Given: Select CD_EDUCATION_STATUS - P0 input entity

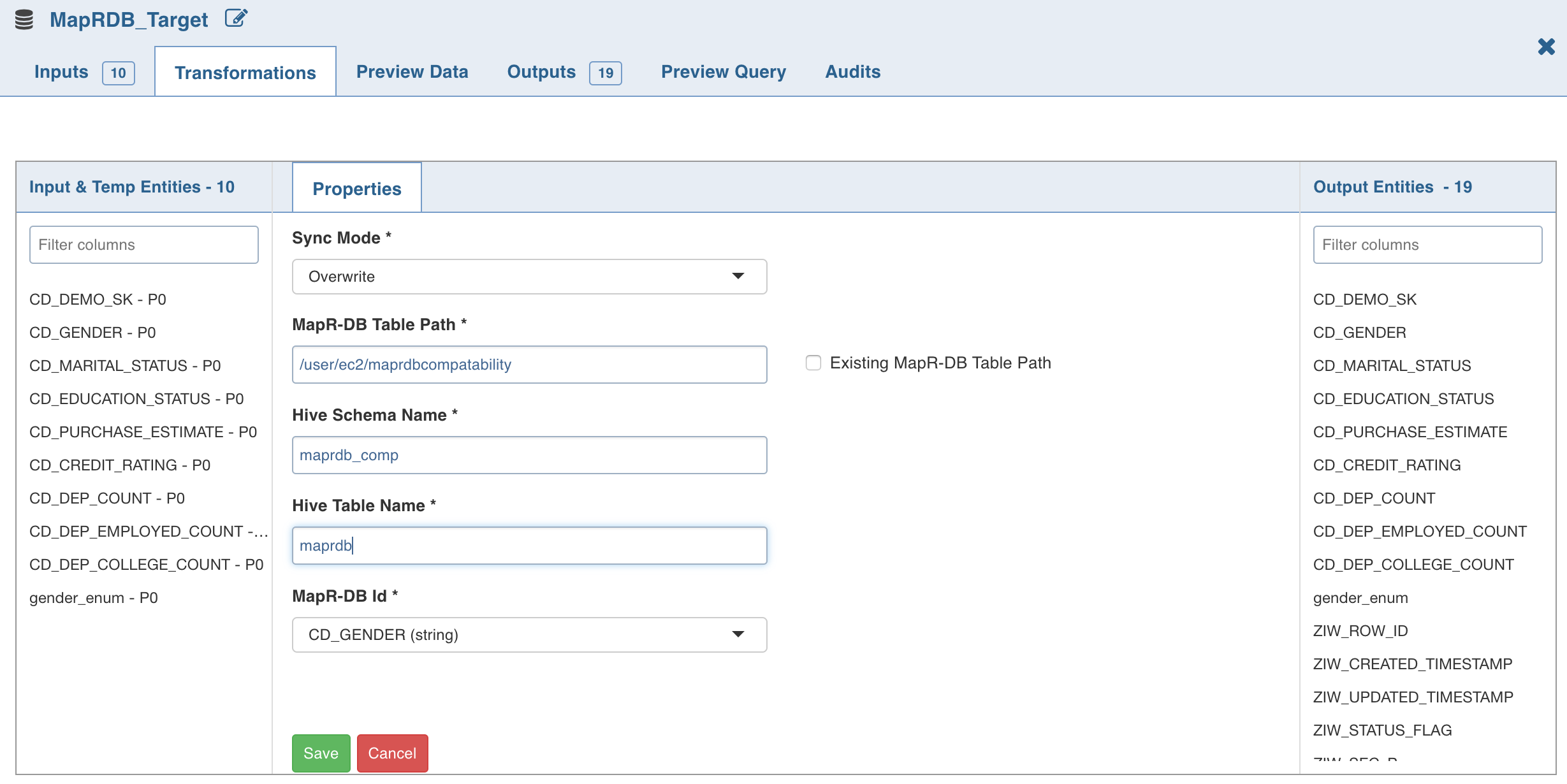Looking at the screenshot, I should point(136,399).
